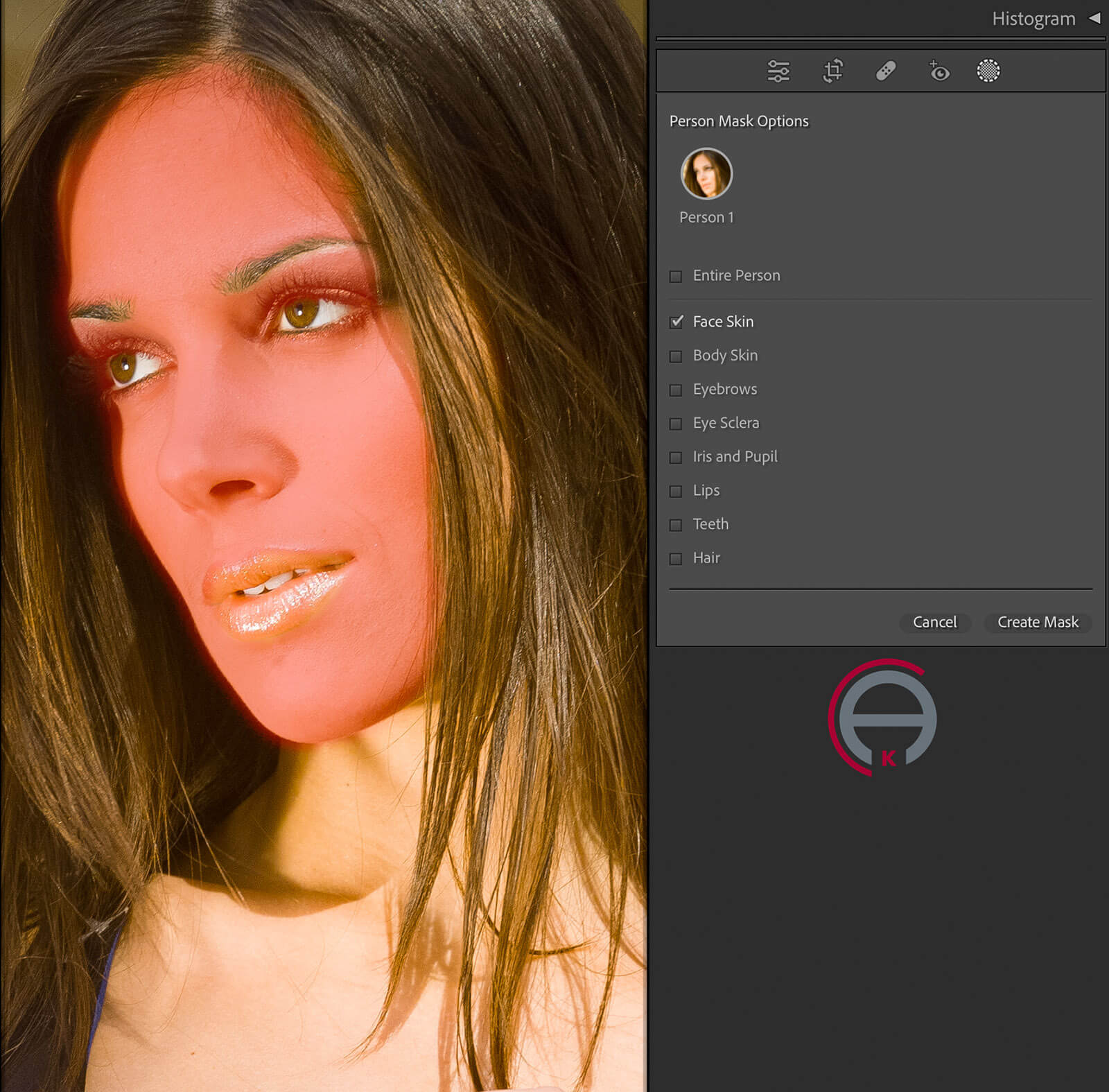Select the Healing bandage tool
The width and height of the screenshot is (1109, 1092).
tap(886, 71)
